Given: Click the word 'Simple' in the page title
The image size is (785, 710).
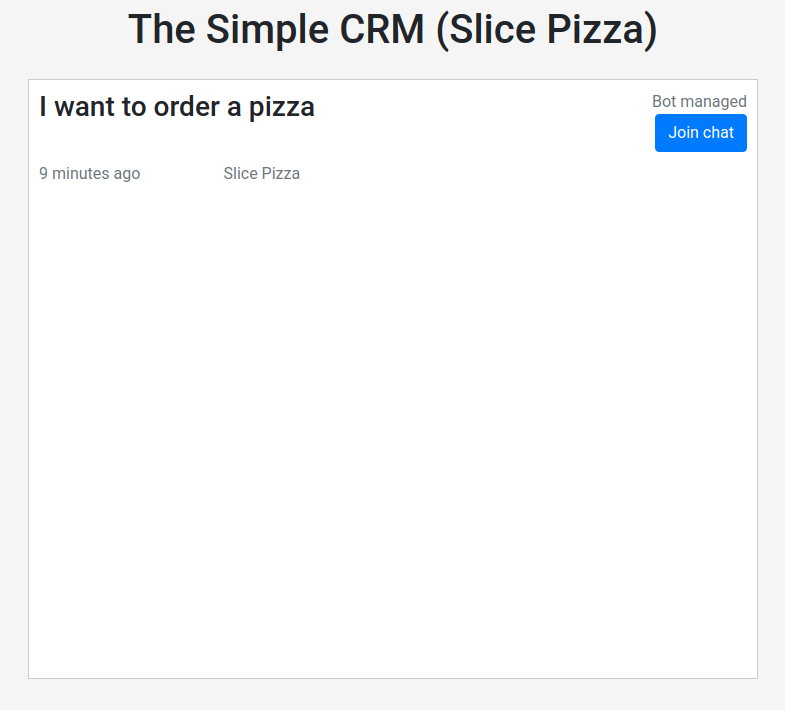Looking at the screenshot, I should [x=257, y=30].
